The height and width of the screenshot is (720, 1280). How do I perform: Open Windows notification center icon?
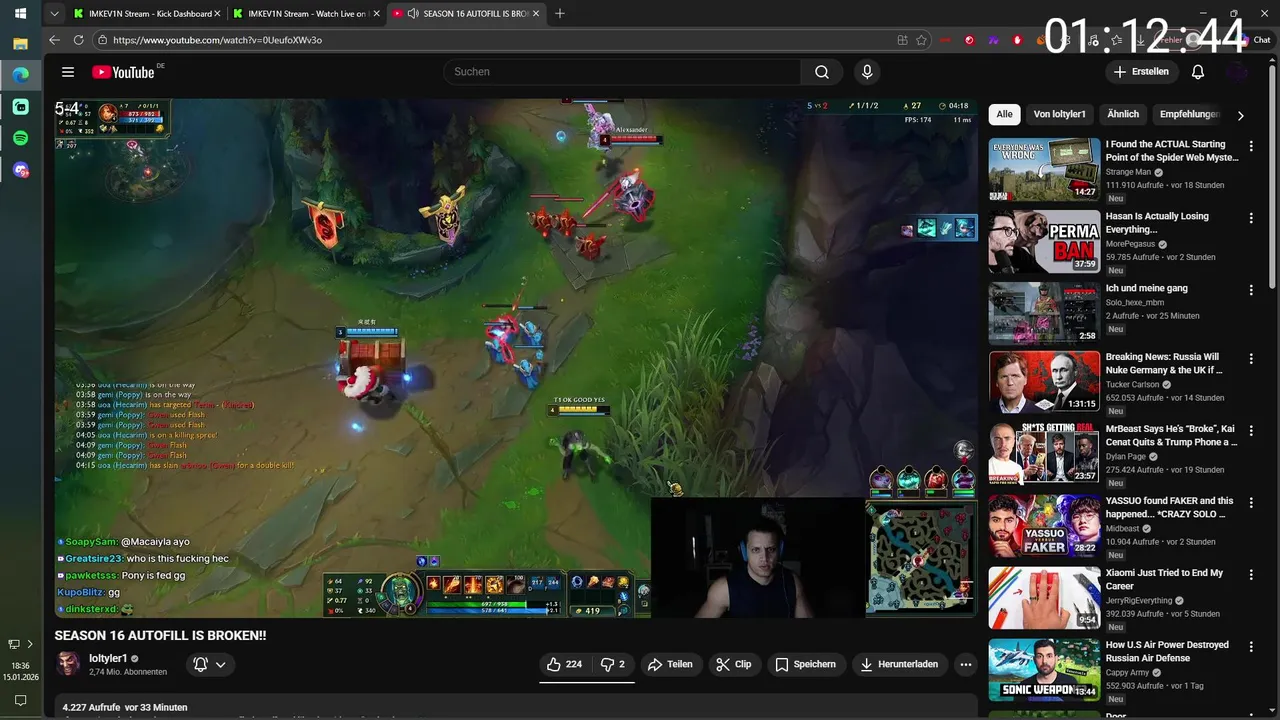point(20,702)
